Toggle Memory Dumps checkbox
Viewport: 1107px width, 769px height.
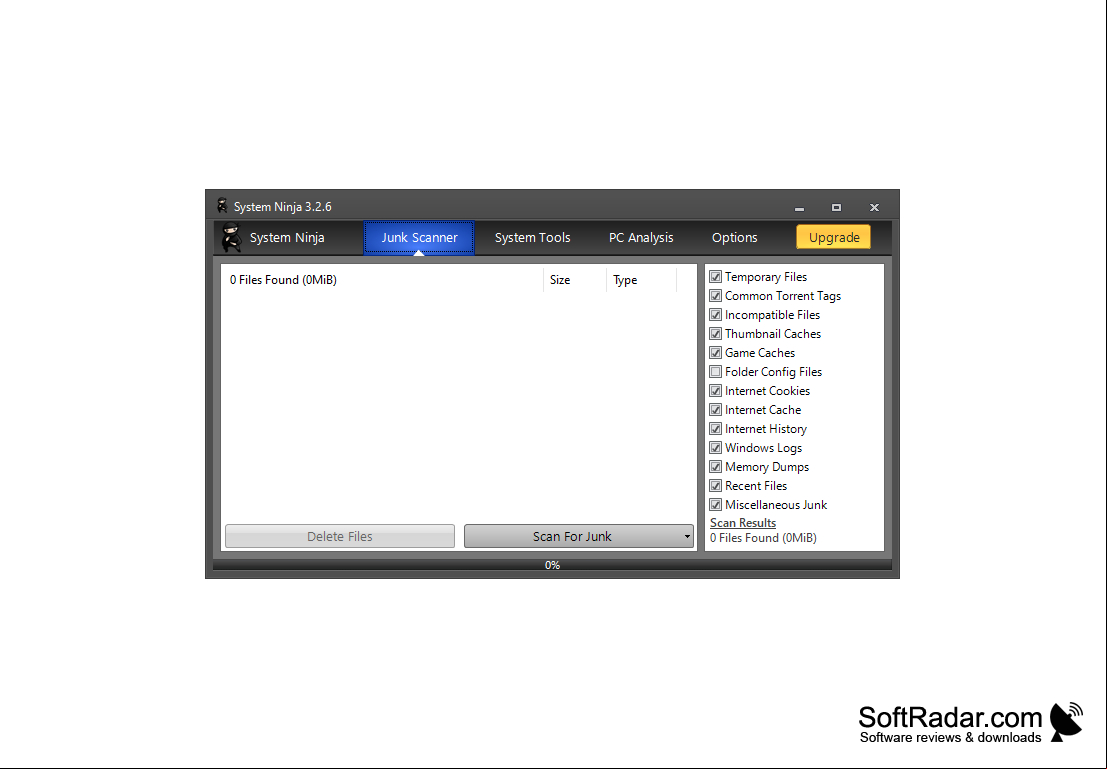tap(715, 467)
